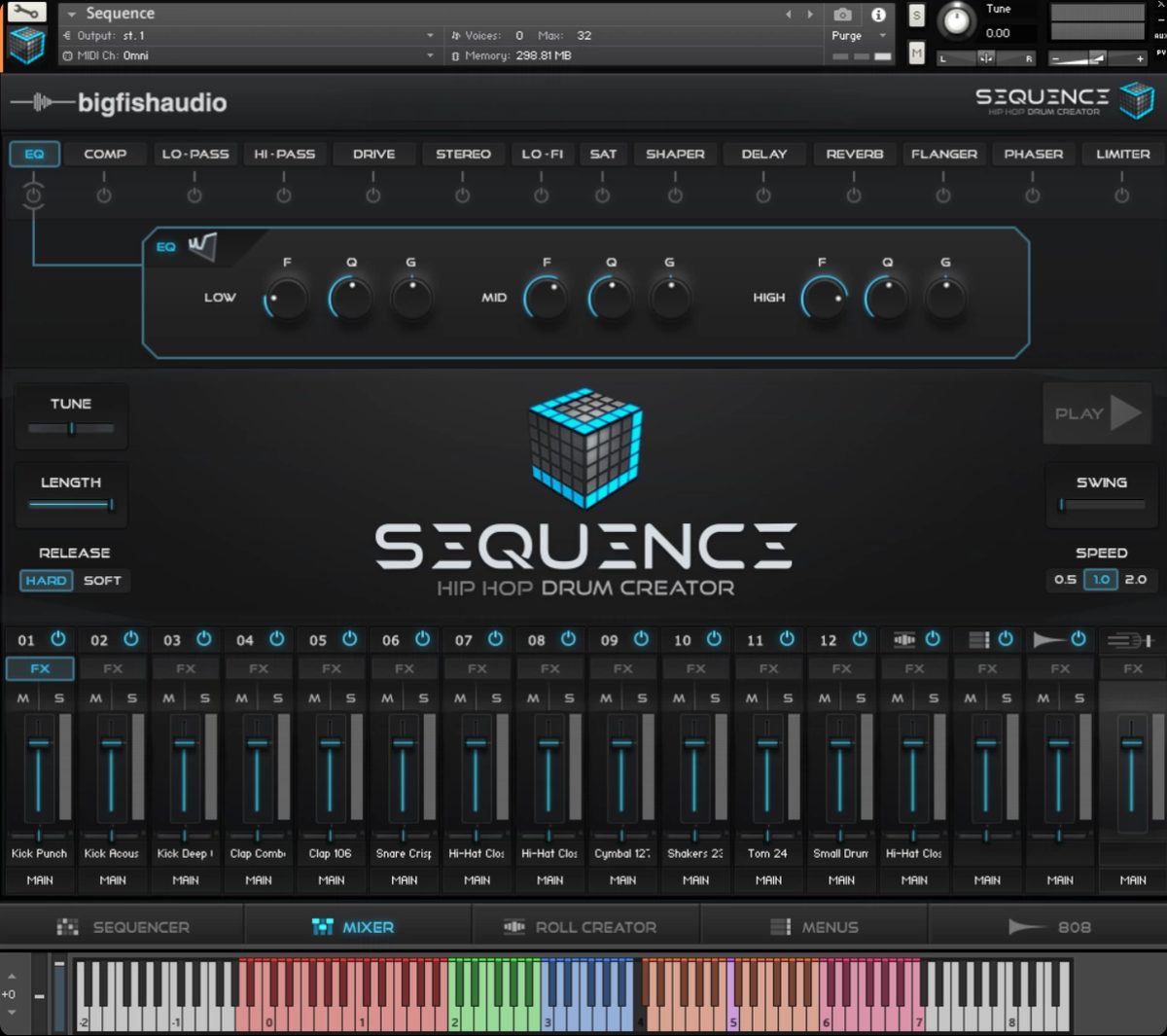Toggle power for the roll creator channel
1167x1036 pixels.
coord(933,639)
